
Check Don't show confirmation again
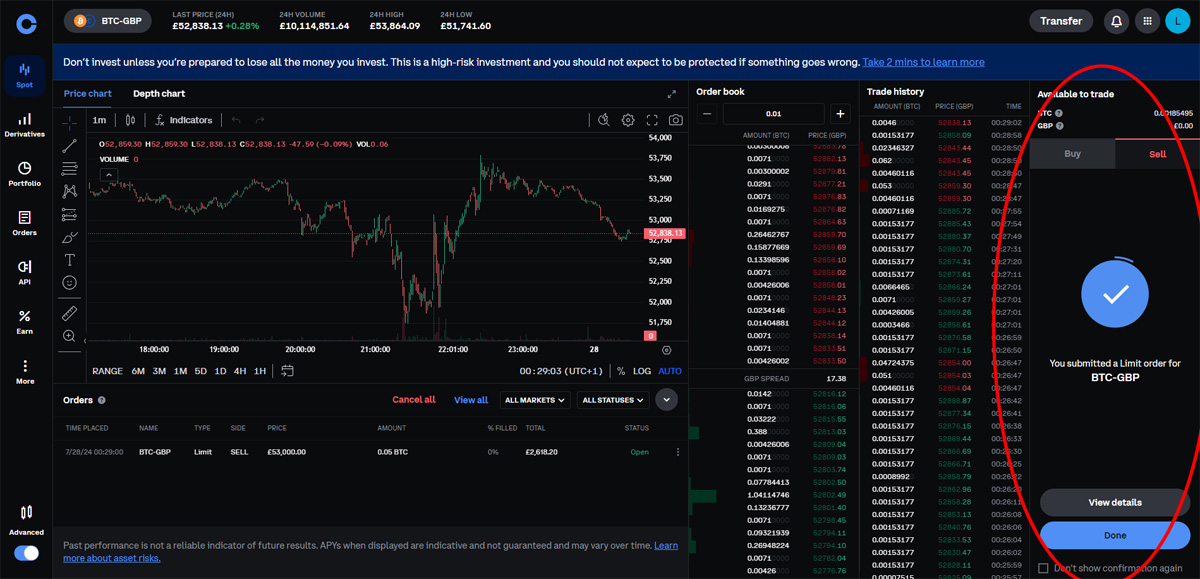[x=1044, y=568]
